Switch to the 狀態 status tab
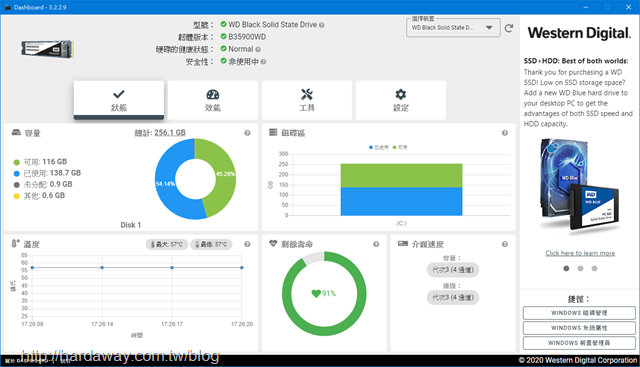 point(119,100)
